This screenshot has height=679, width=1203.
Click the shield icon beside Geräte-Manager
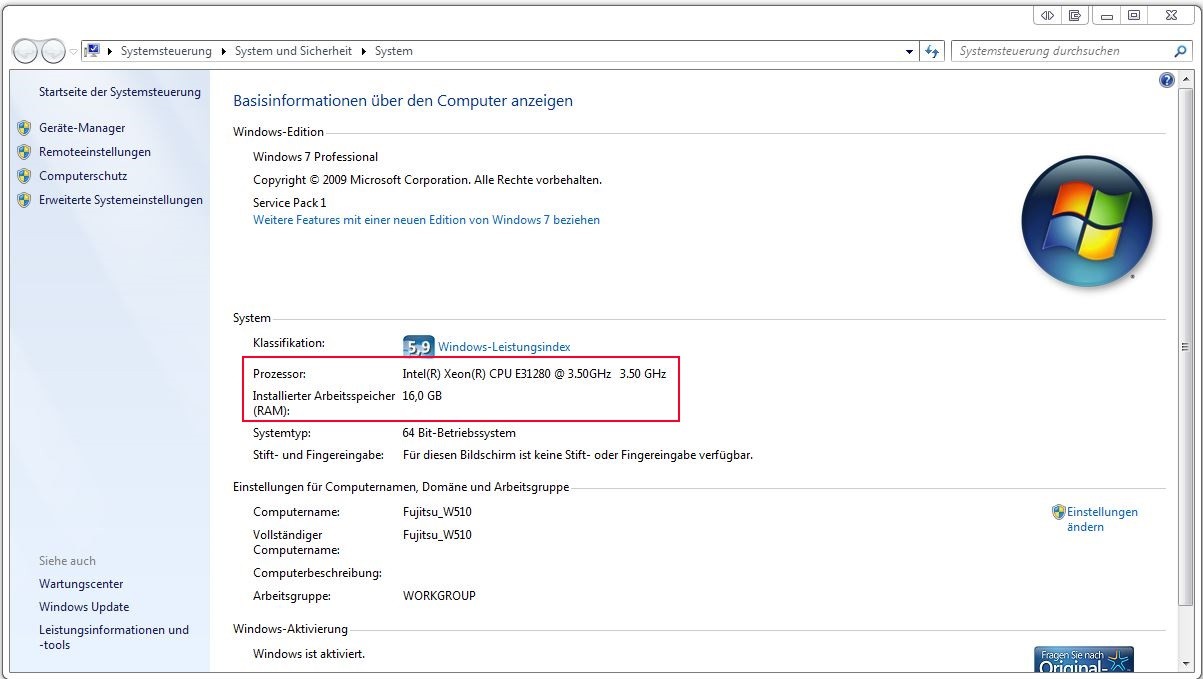pos(24,128)
